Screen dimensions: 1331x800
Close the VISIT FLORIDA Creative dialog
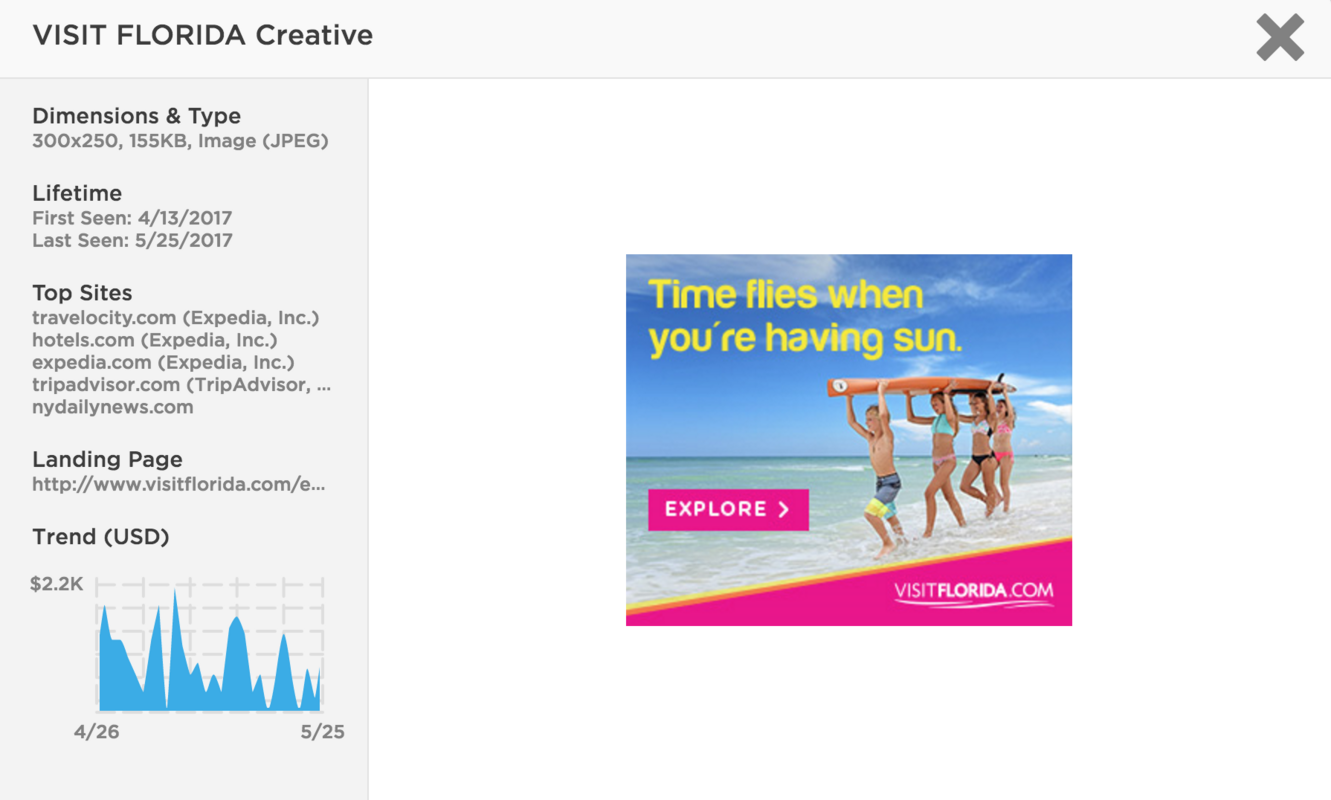(1279, 38)
